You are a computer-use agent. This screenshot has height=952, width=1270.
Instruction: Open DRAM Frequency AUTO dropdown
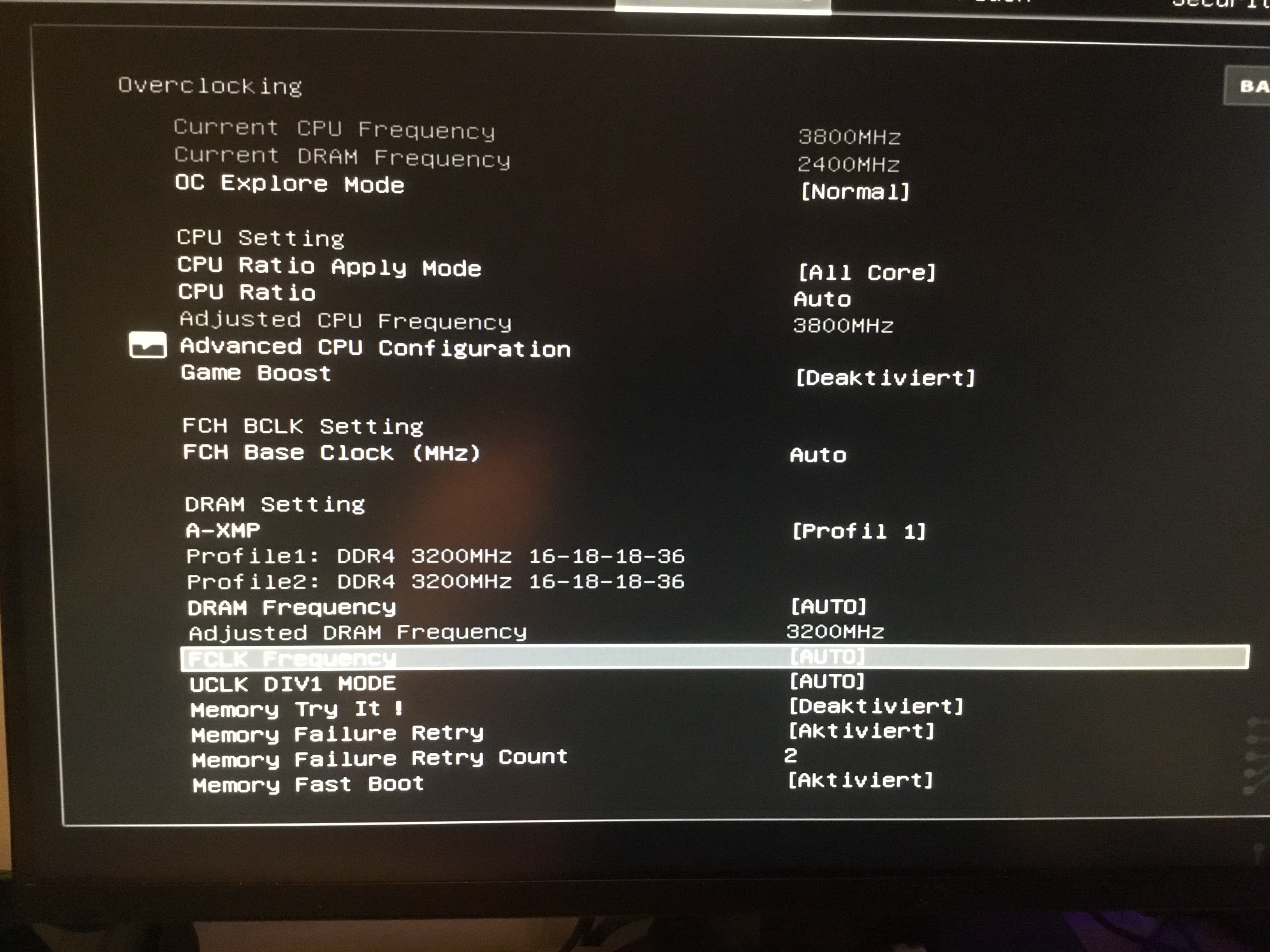pyautogui.click(x=828, y=607)
